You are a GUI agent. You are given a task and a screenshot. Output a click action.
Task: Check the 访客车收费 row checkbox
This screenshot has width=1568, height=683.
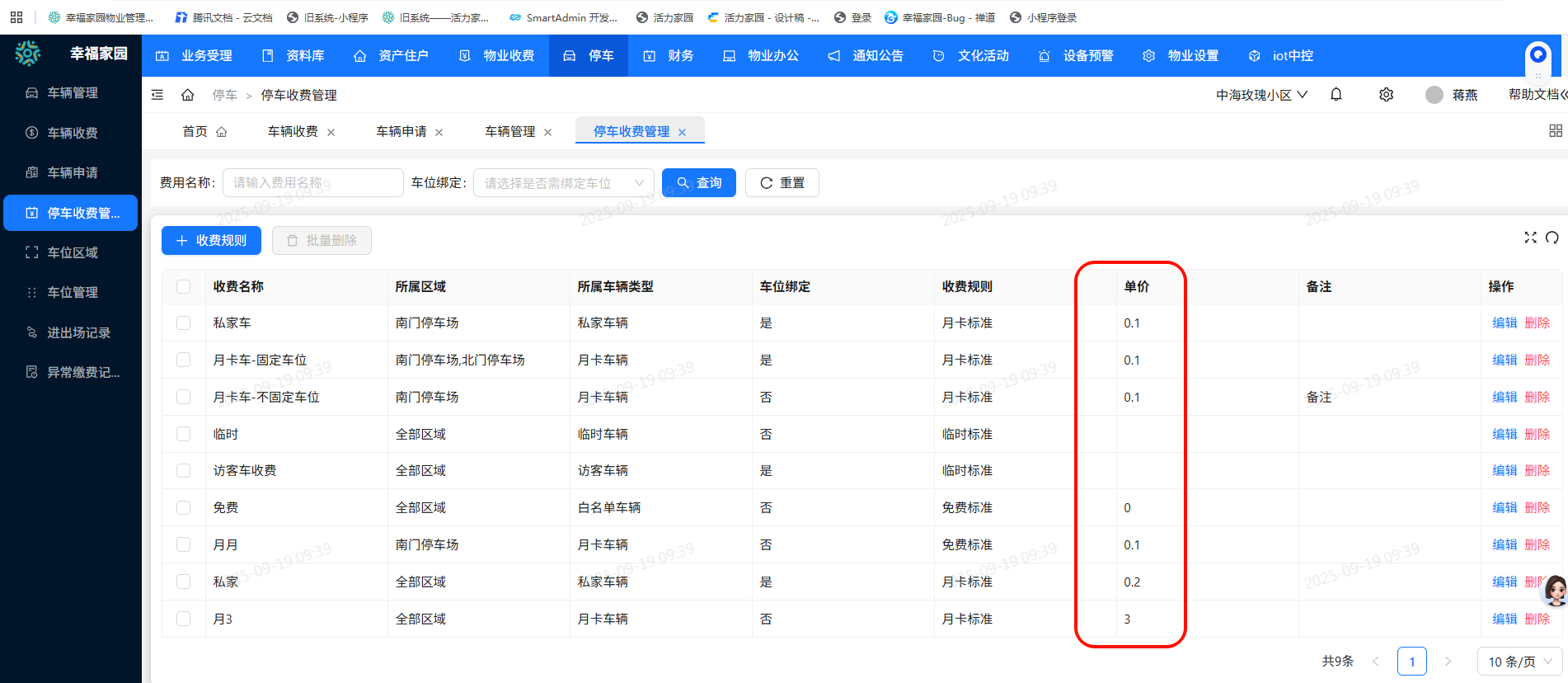point(183,470)
